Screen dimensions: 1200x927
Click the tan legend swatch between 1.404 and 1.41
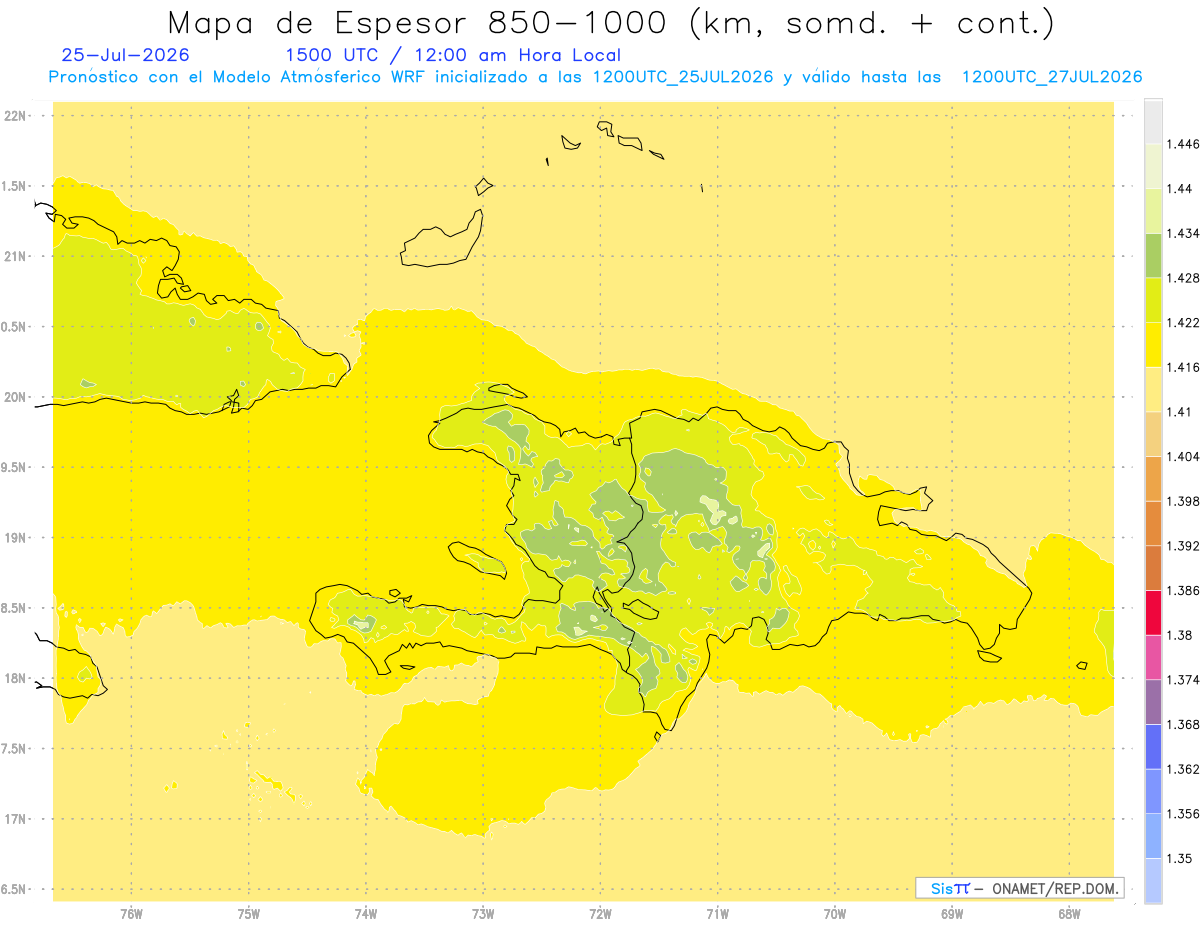pyautogui.click(x=1153, y=434)
